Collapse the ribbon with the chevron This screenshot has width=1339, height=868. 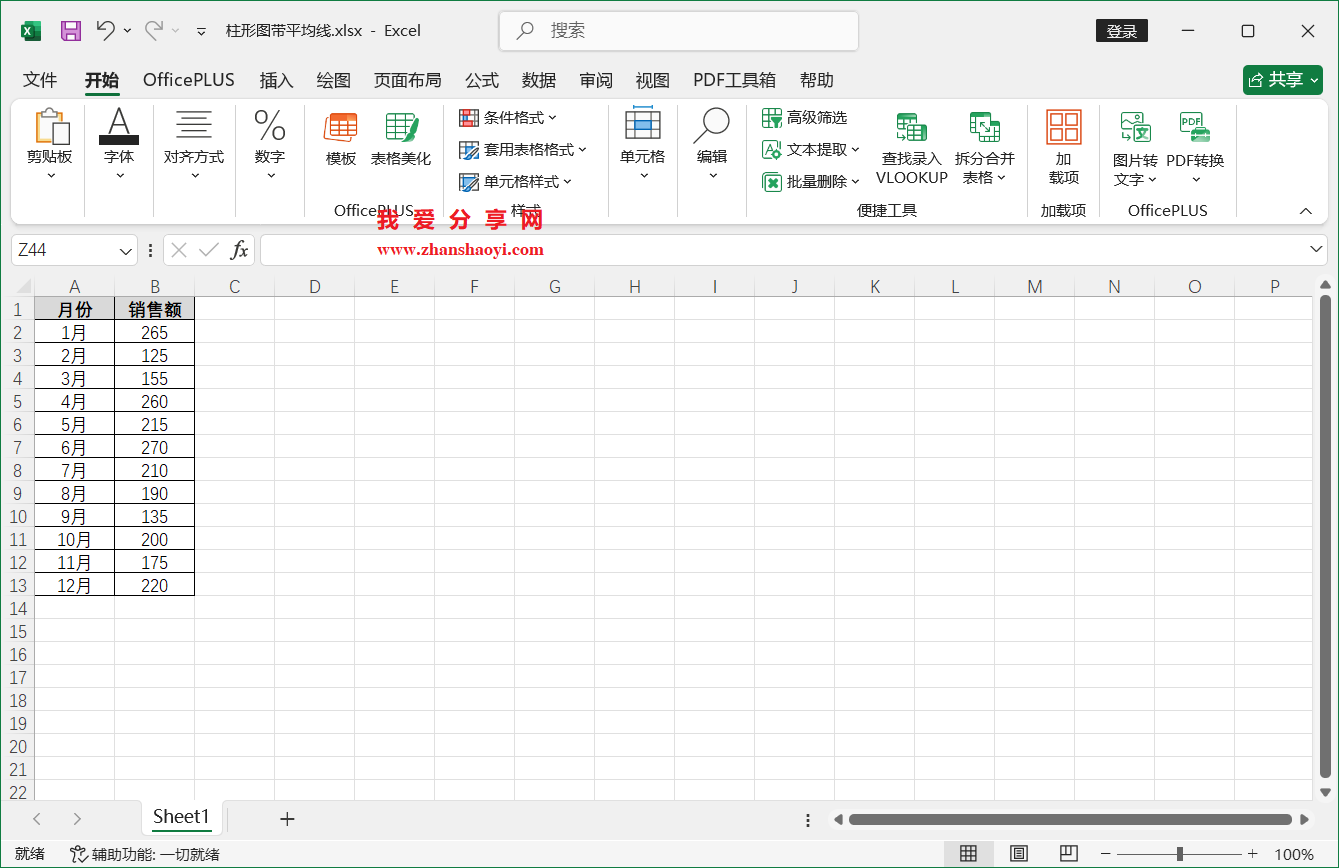click(1305, 211)
